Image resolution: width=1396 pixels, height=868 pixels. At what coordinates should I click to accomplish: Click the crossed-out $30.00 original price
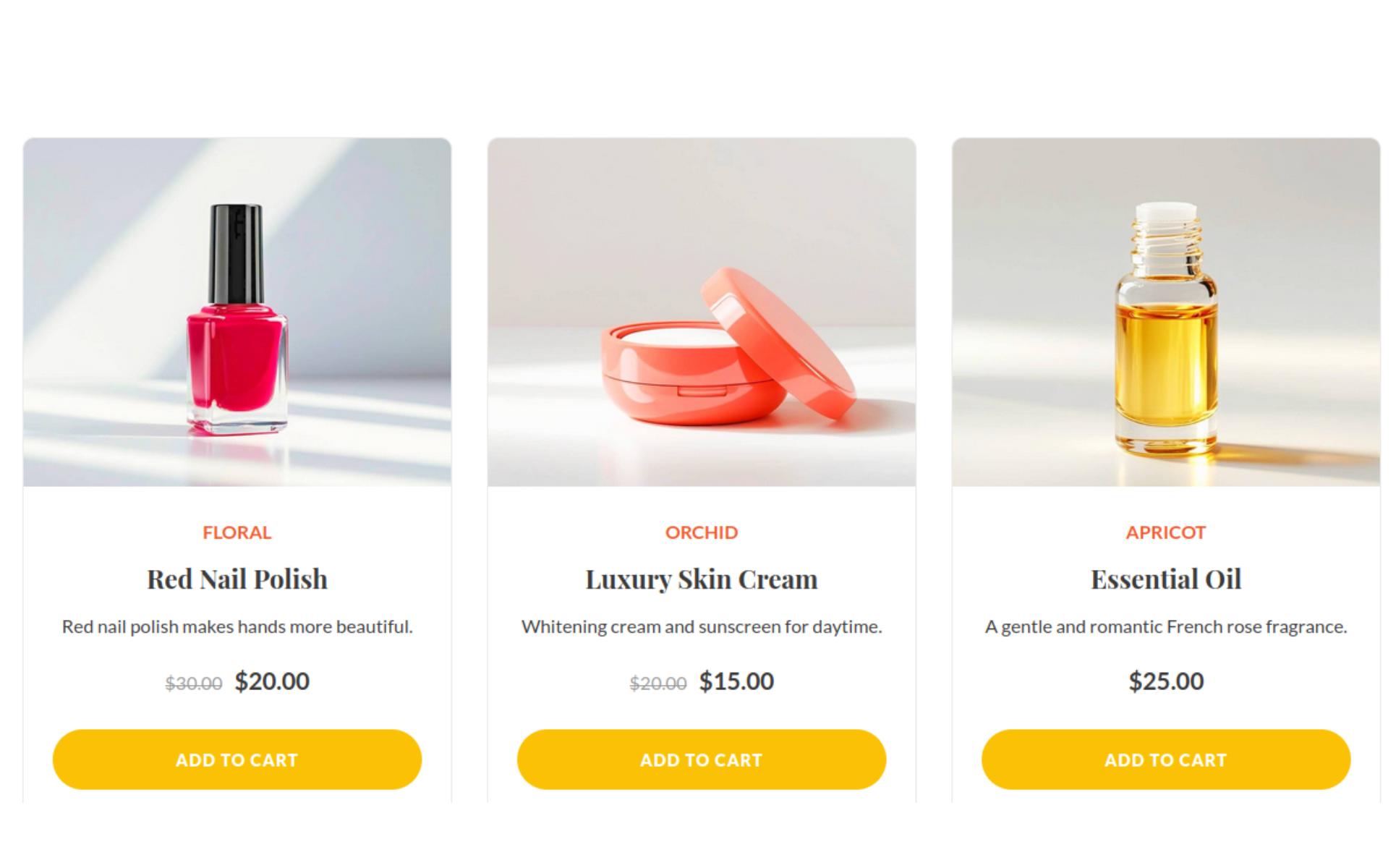point(194,684)
